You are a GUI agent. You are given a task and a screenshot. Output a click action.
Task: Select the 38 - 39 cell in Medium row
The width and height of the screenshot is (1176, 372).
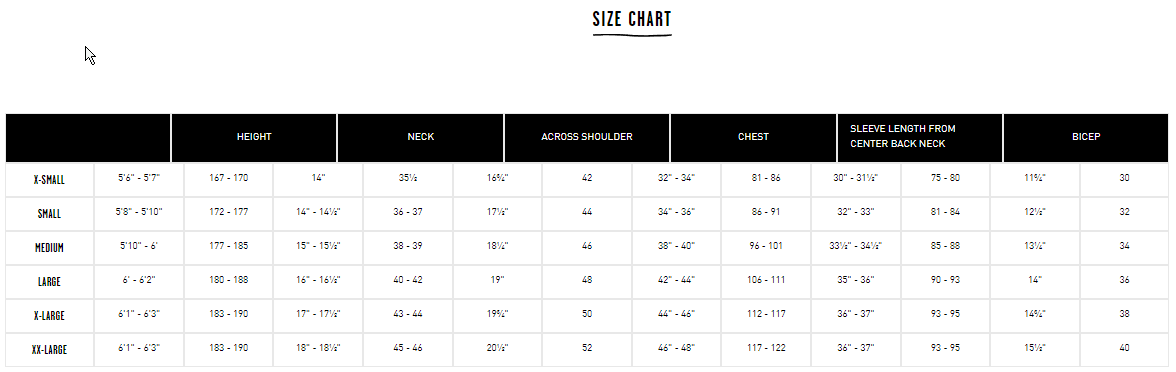click(x=408, y=246)
